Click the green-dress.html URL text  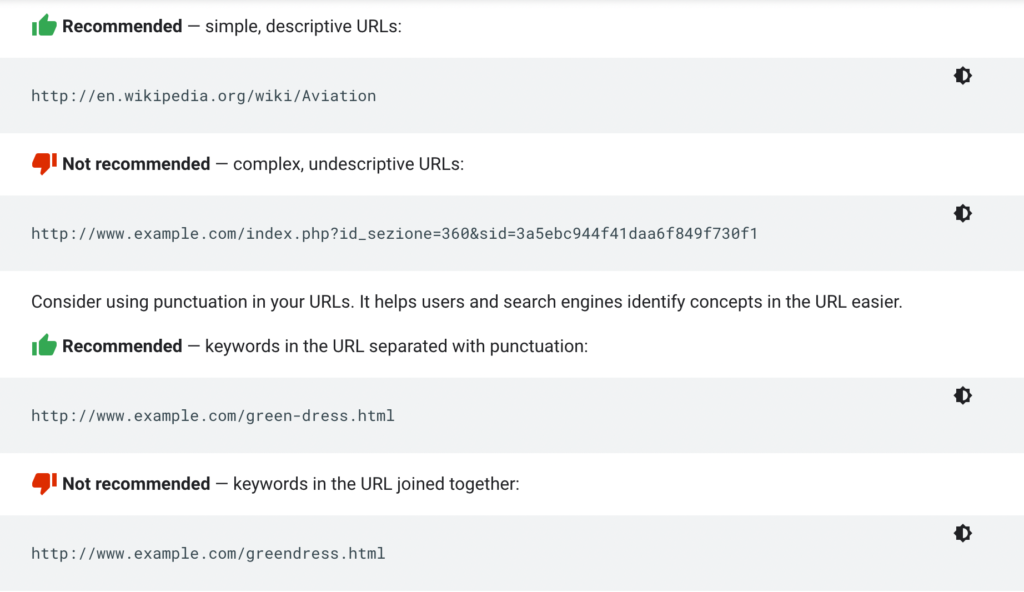point(212,416)
